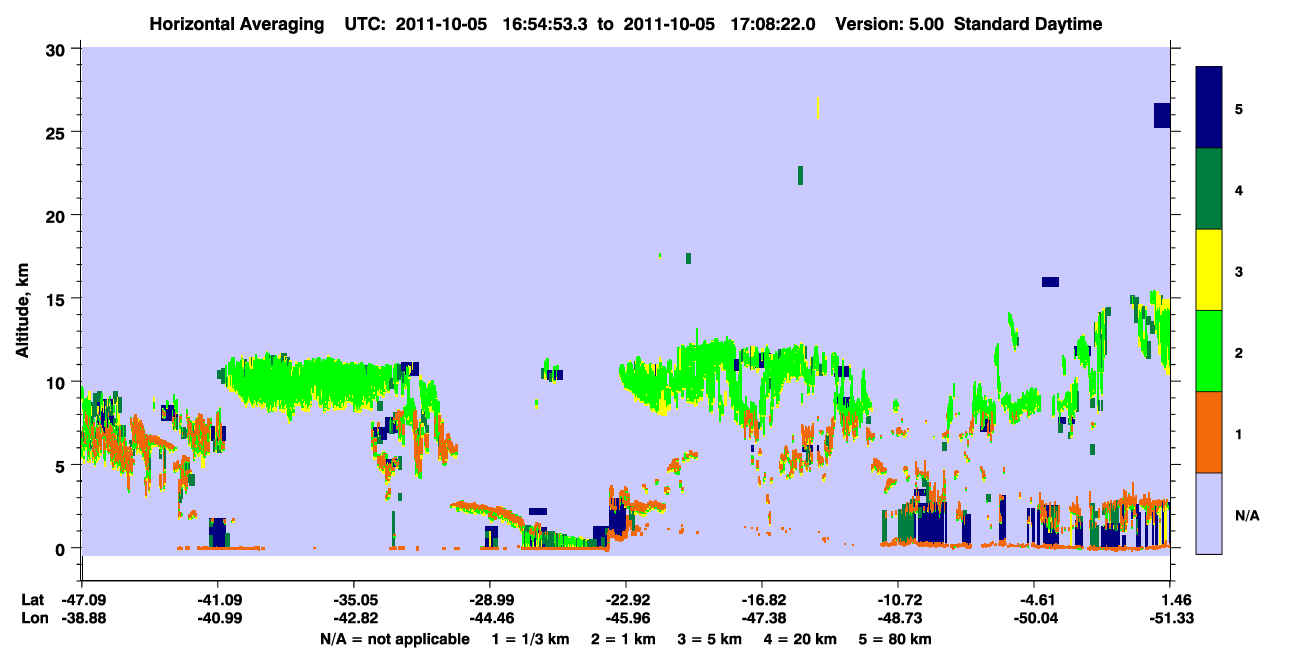1300x667 pixels.
Task: Click latitude value -35.05
Action: point(354,600)
